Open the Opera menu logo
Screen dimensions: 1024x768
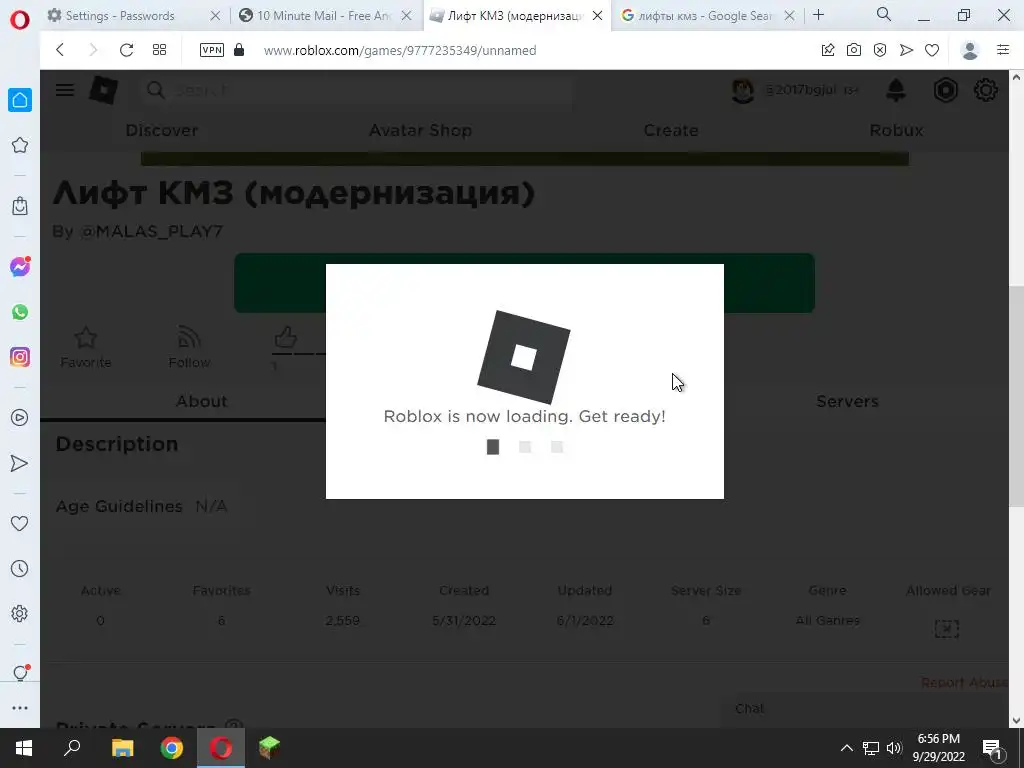[x=20, y=20]
